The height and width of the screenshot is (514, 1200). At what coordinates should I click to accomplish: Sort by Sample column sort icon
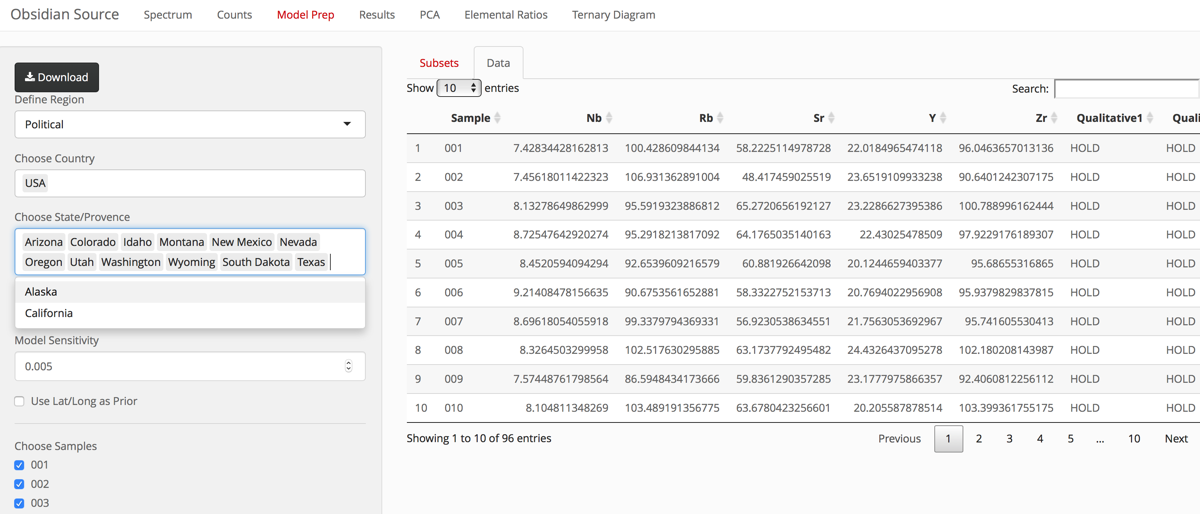tap(498, 118)
